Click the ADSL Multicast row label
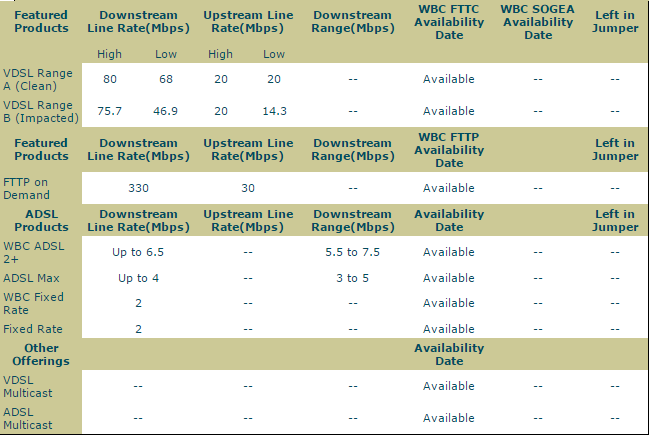The width and height of the screenshot is (649, 438). [x=27, y=419]
